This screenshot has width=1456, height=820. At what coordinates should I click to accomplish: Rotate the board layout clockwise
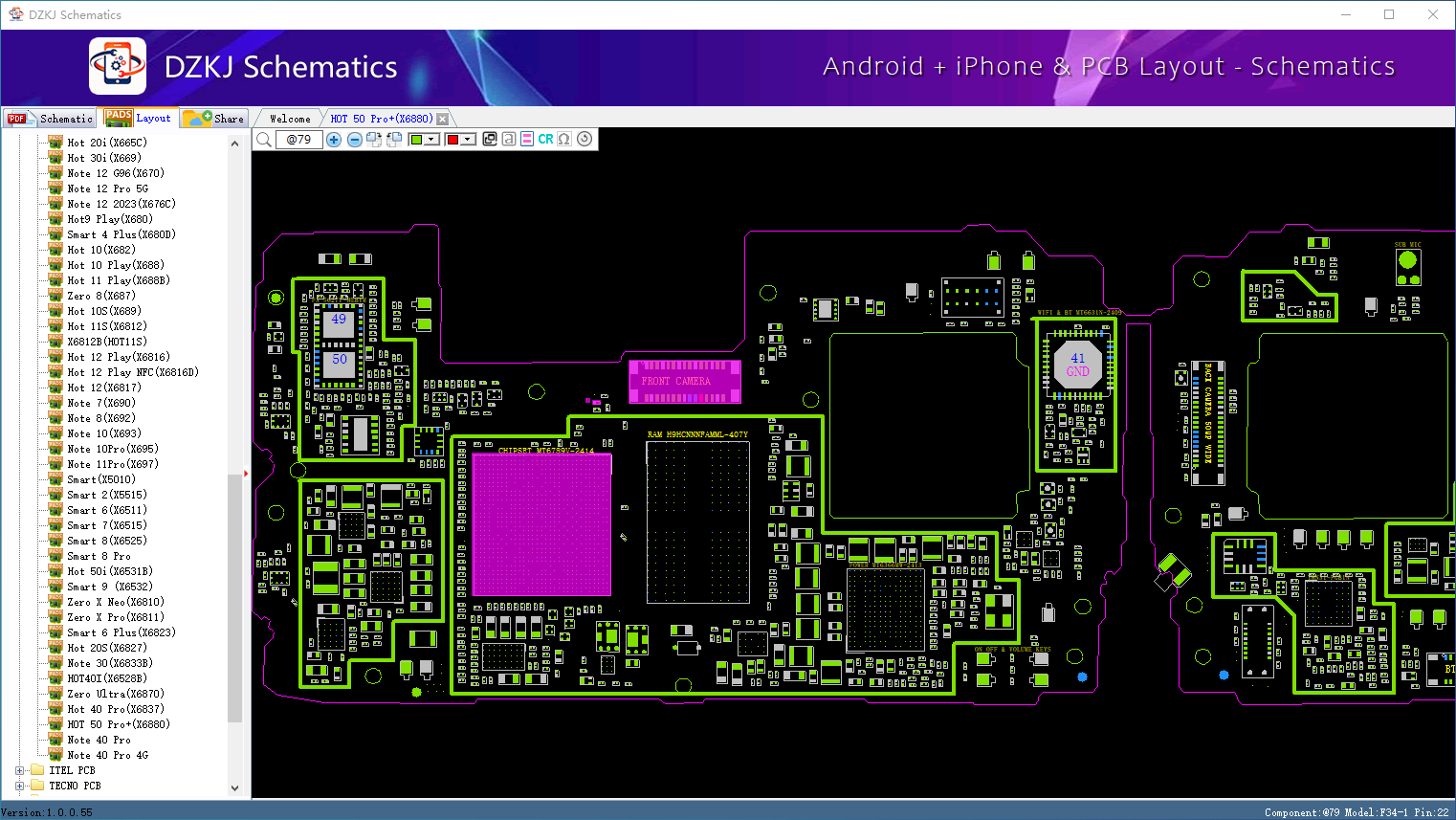click(374, 140)
